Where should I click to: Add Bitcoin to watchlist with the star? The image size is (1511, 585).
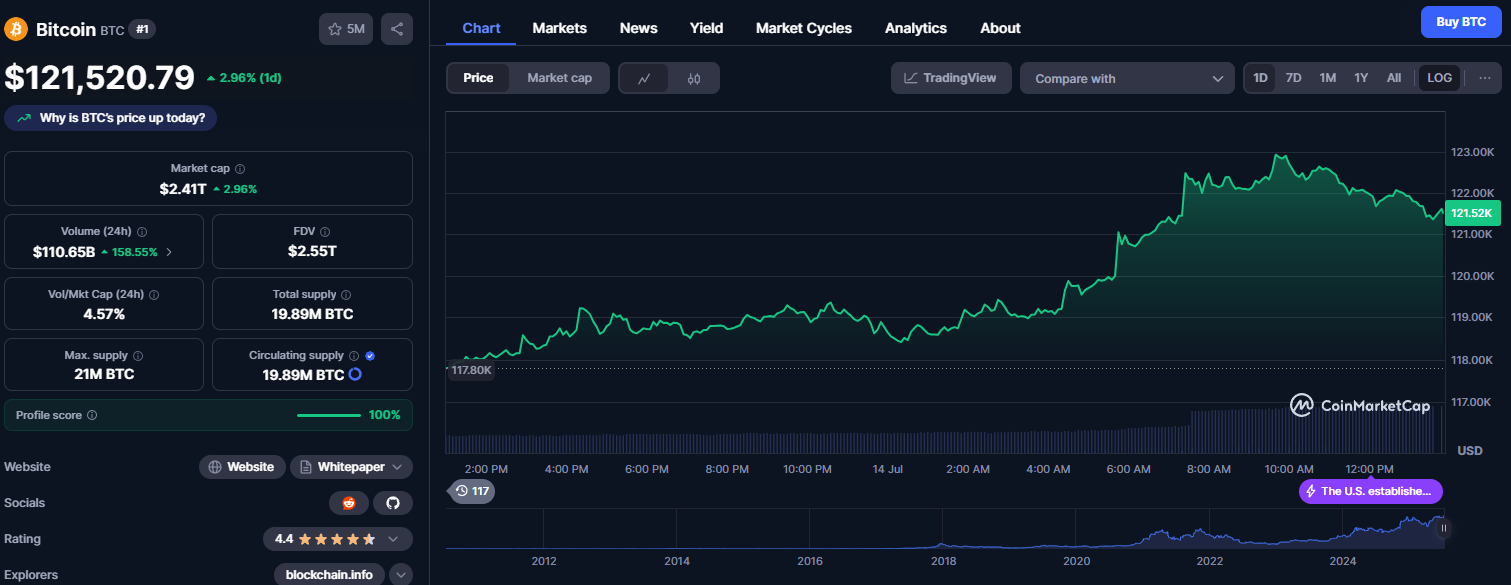coord(346,29)
